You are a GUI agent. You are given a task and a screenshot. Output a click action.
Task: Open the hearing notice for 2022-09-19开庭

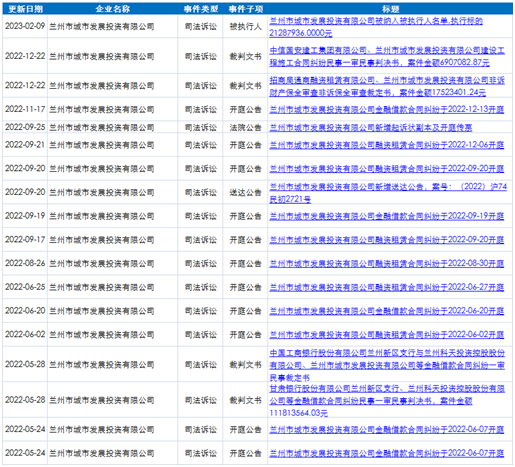click(387, 216)
